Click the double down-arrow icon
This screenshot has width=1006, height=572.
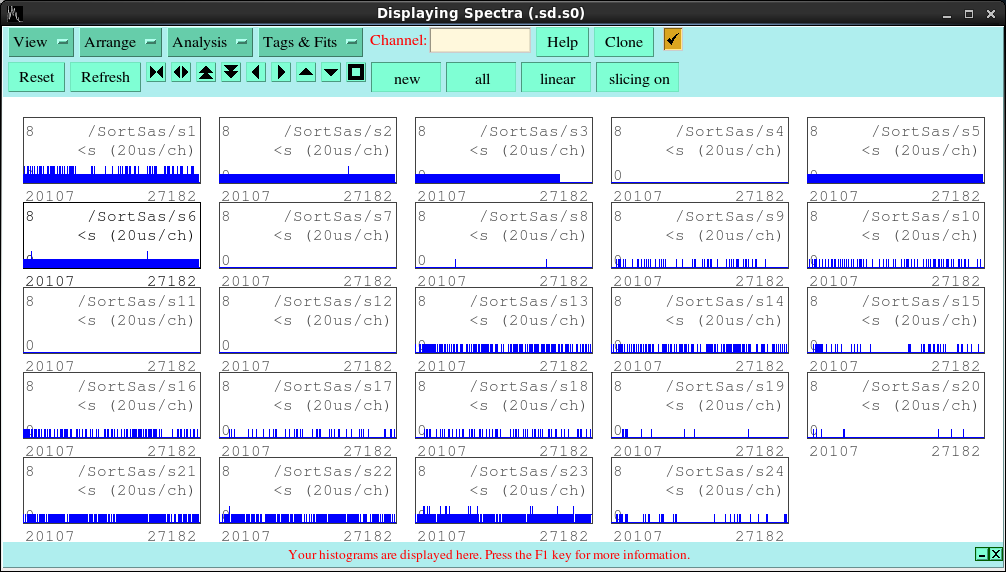coord(231,73)
